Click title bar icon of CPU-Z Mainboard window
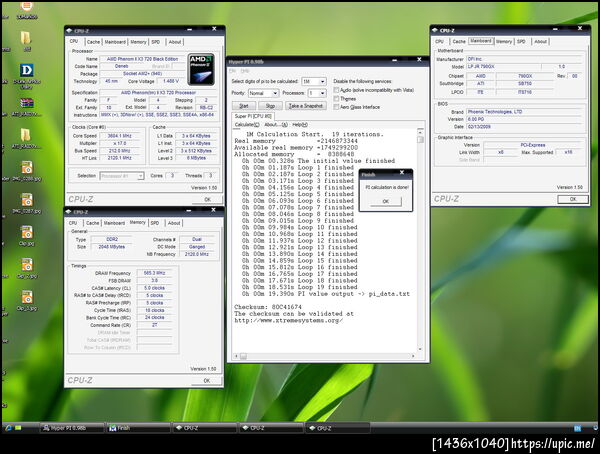This screenshot has height=454, width=600. click(435, 30)
